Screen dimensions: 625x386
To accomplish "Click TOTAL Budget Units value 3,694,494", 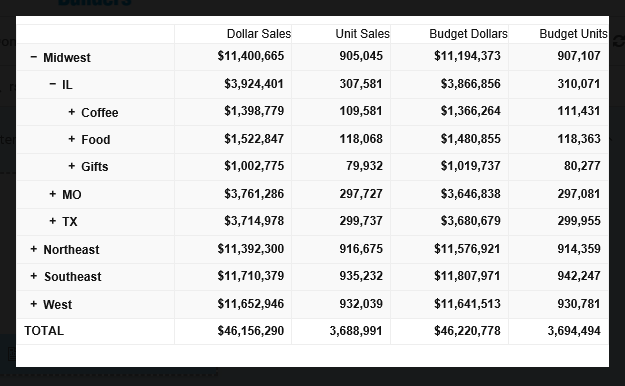I will click(x=574, y=331).
